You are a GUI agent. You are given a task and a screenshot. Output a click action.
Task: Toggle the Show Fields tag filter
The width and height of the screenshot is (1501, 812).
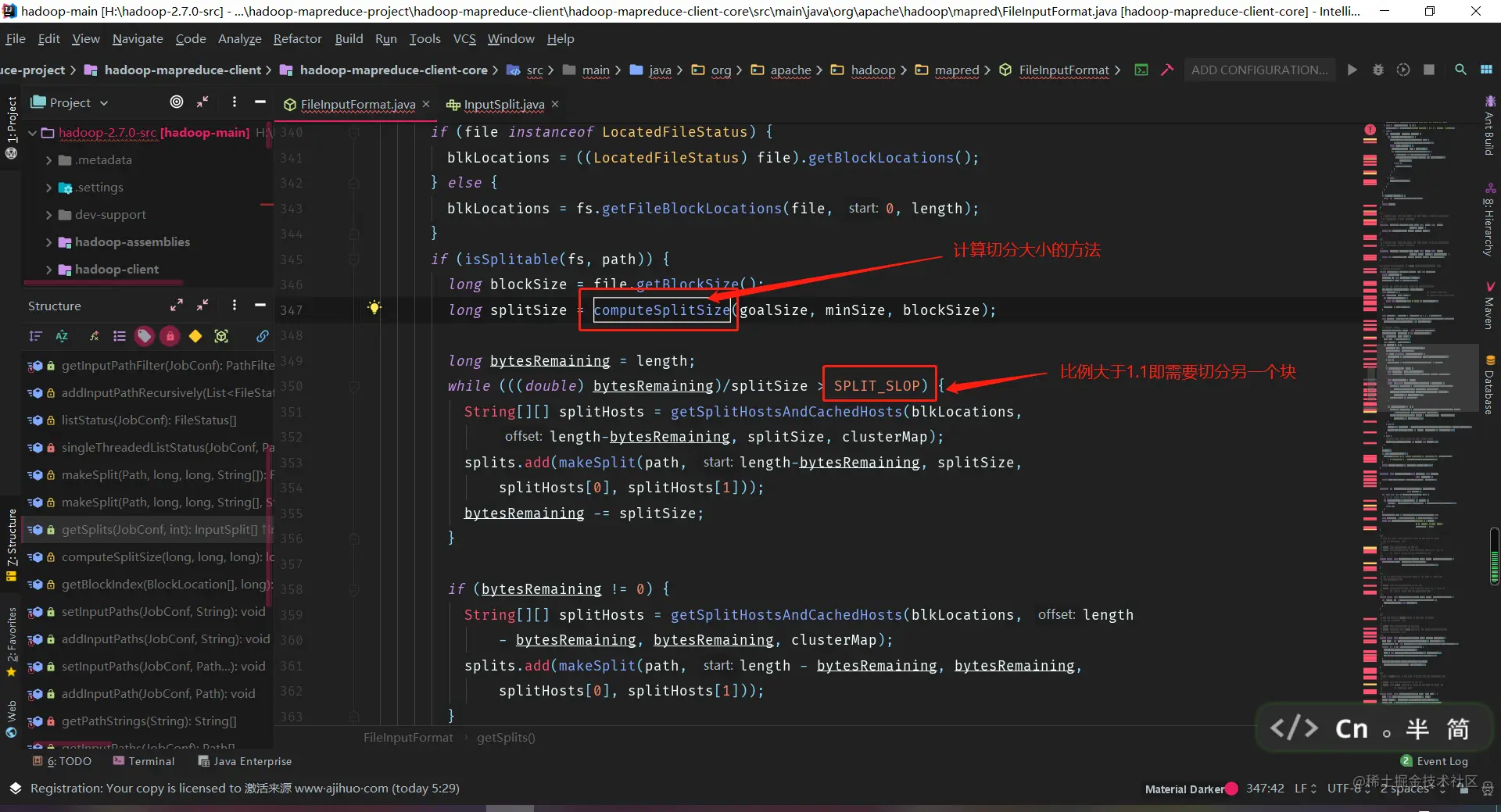click(144, 336)
